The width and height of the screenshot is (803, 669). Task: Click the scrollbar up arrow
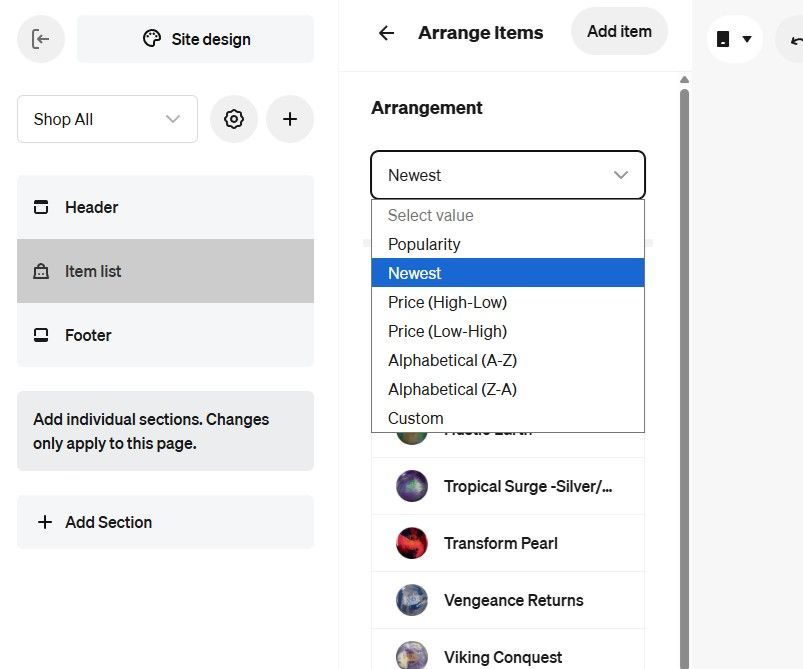(684, 79)
